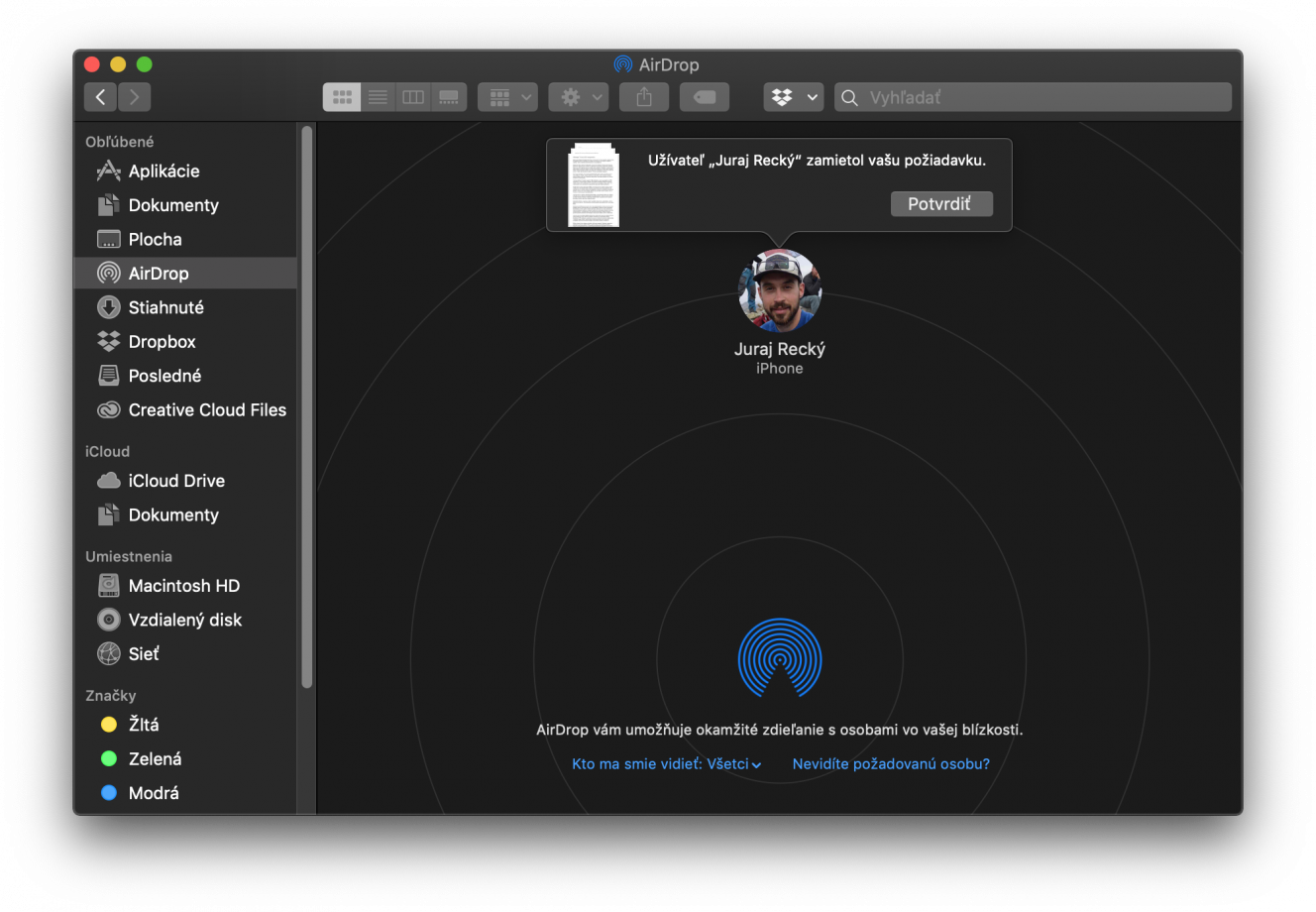Click the AirDrop sidebar icon
The width and height of the screenshot is (1316, 912).
(108, 273)
